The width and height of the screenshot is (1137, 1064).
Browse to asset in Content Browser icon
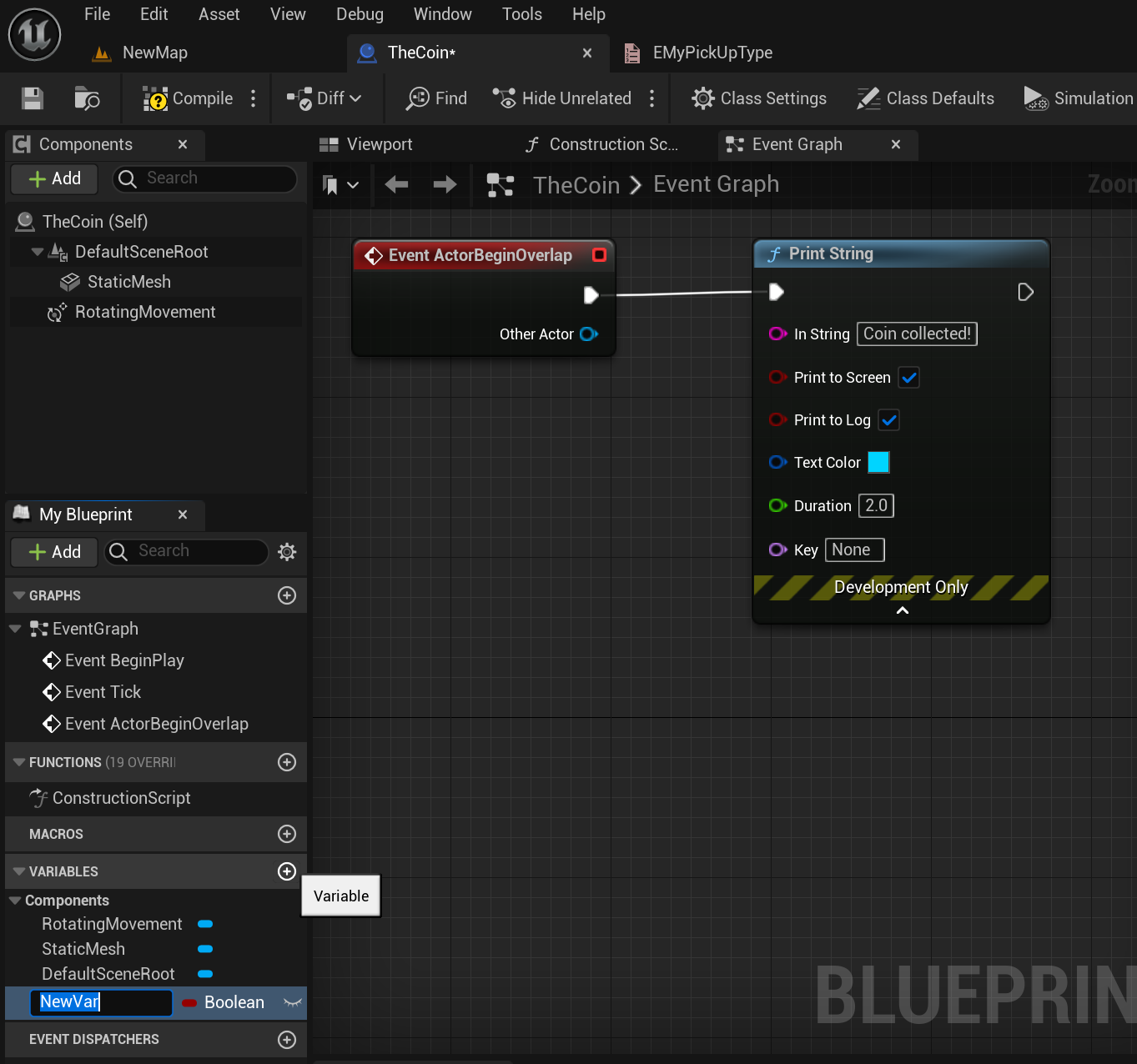(87, 98)
